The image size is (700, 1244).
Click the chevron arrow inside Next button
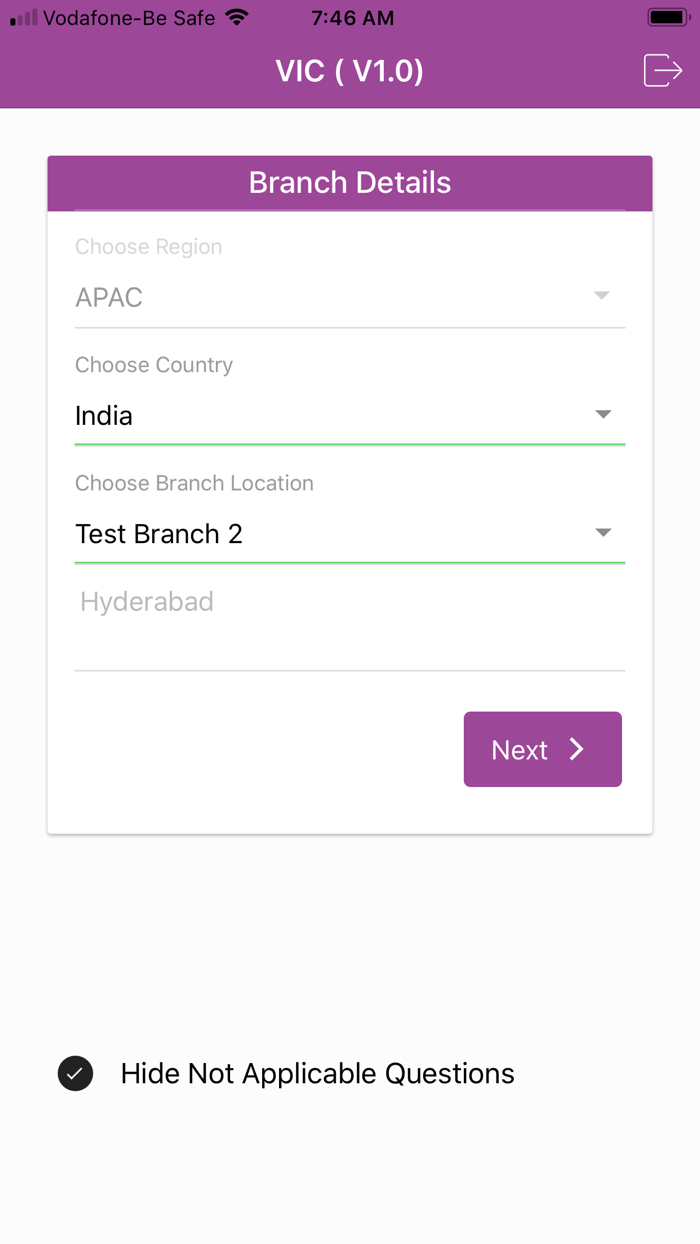coord(577,750)
